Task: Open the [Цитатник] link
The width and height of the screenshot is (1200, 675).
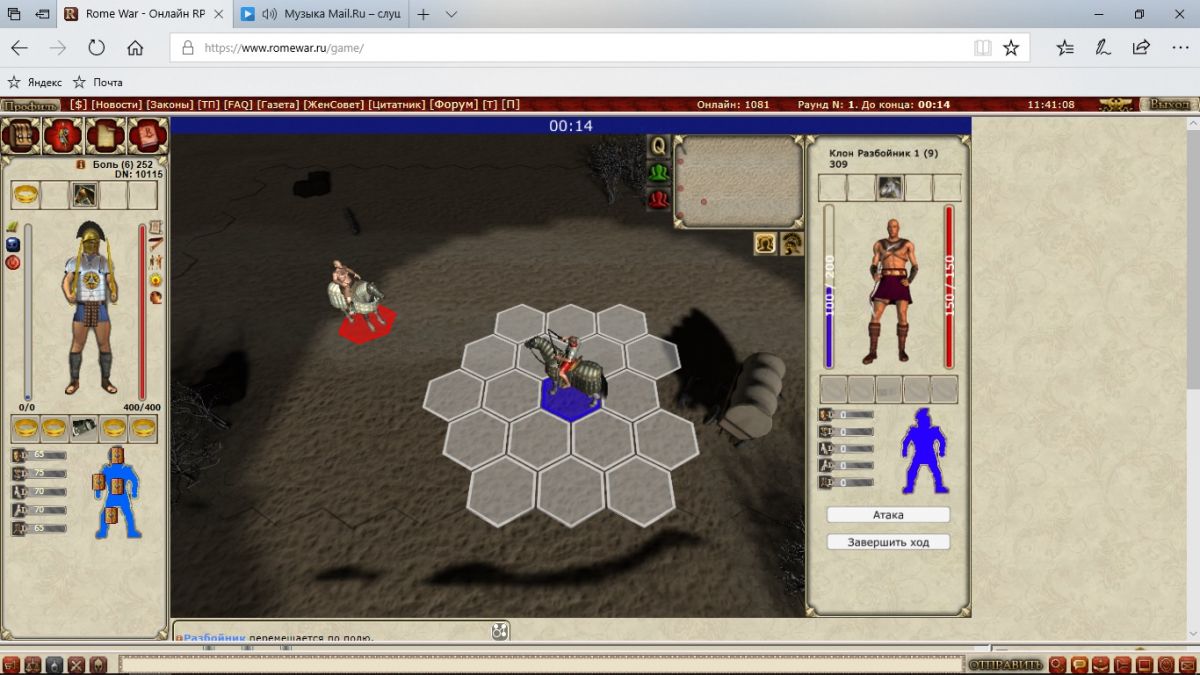Action: (x=398, y=104)
